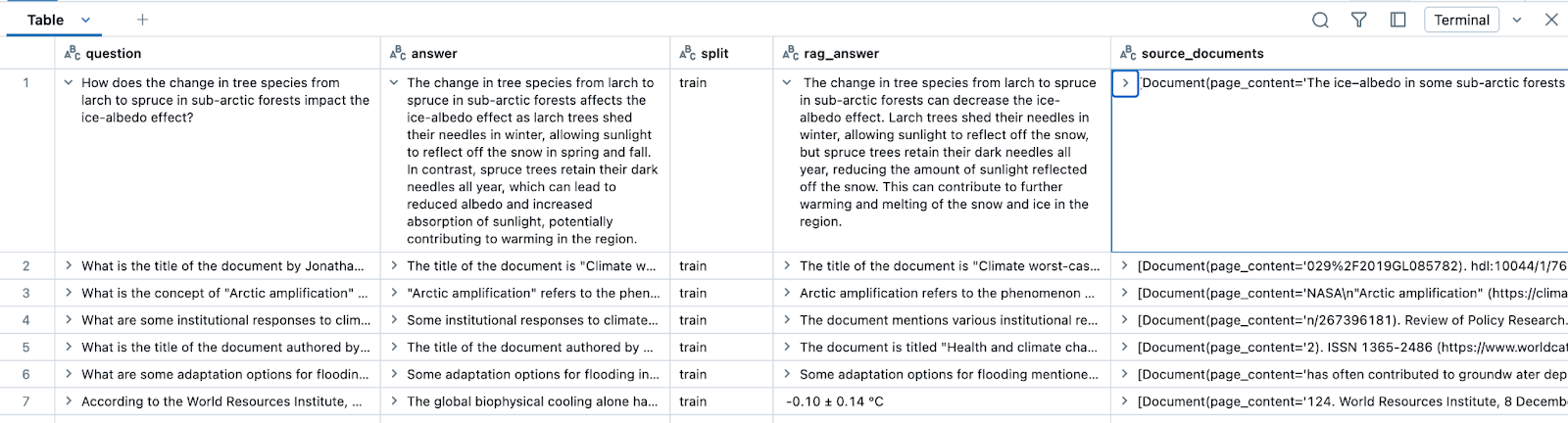Image resolution: width=1568 pixels, height=423 pixels.
Task: Collapse the row 1 rag_answer cell
Action: pos(787,83)
